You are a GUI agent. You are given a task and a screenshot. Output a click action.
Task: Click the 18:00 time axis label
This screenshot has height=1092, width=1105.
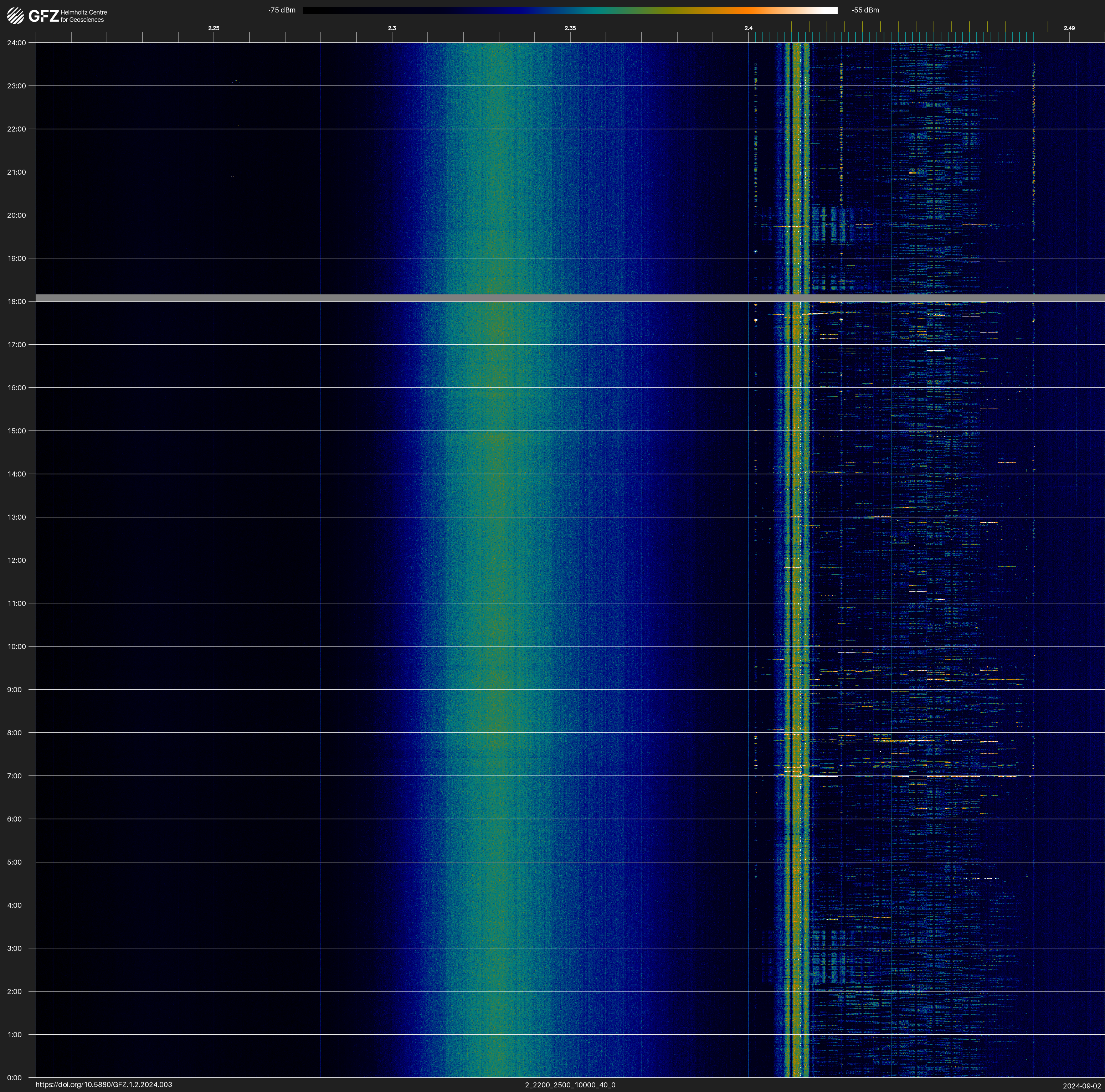point(16,301)
